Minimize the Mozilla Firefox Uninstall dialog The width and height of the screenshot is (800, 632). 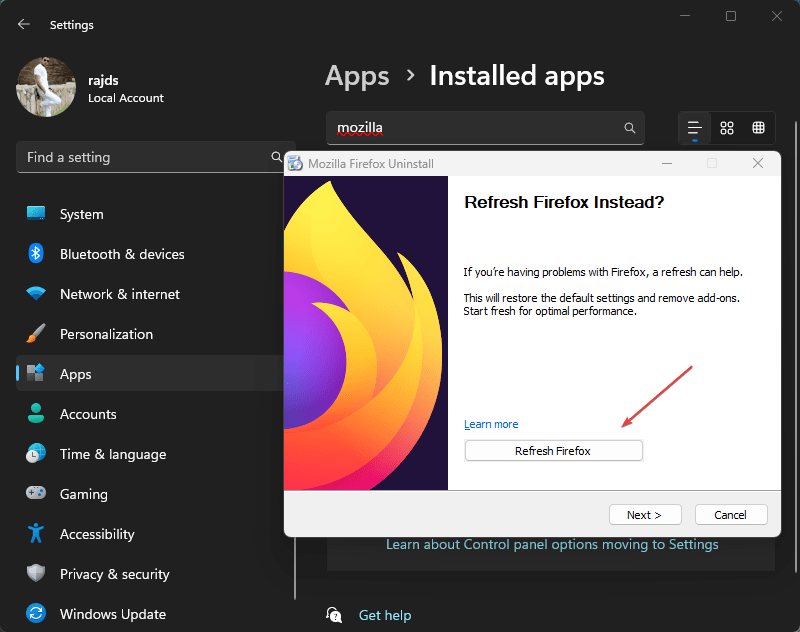(666, 163)
